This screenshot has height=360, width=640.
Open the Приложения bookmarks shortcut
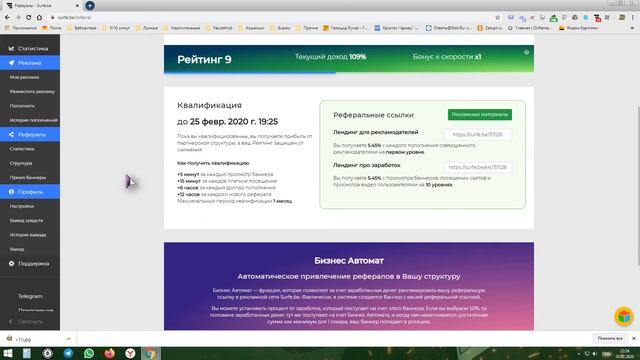(x=20, y=28)
